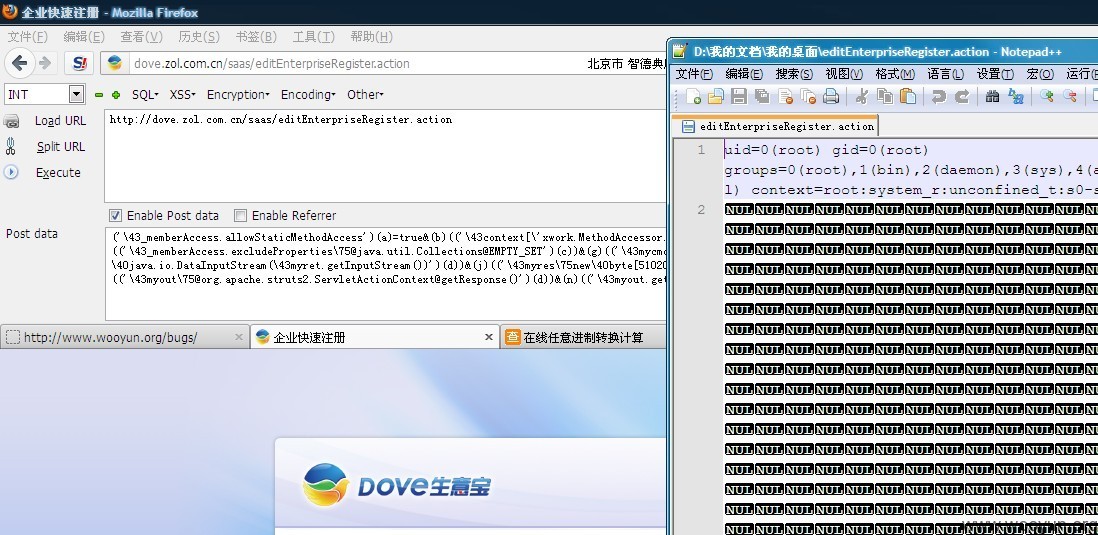This screenshot has height=535, width=1098.
Task: Click the Split URL button label
Action: point(61,146)
